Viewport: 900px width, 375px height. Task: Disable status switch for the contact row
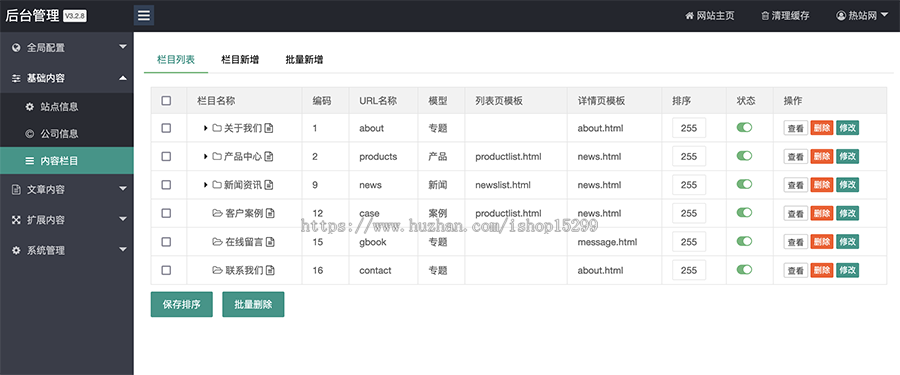tap(744, 269)
